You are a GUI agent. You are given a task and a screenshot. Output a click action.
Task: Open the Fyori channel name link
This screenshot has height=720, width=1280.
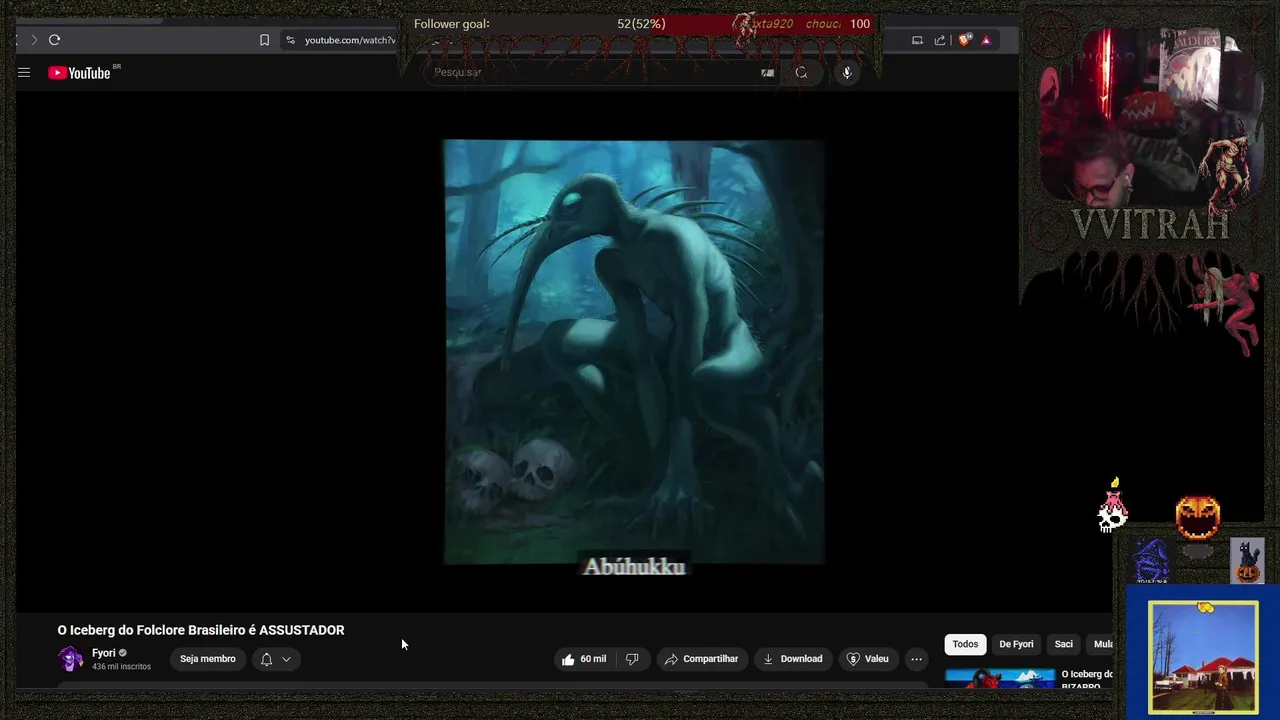point(104,653)
